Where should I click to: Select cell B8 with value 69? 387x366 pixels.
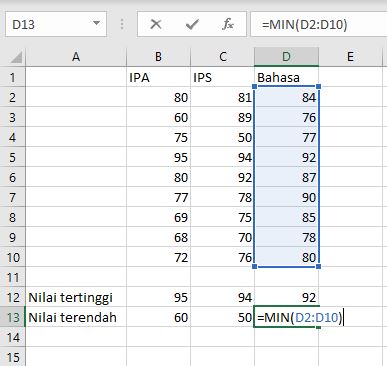click(158, 217)
